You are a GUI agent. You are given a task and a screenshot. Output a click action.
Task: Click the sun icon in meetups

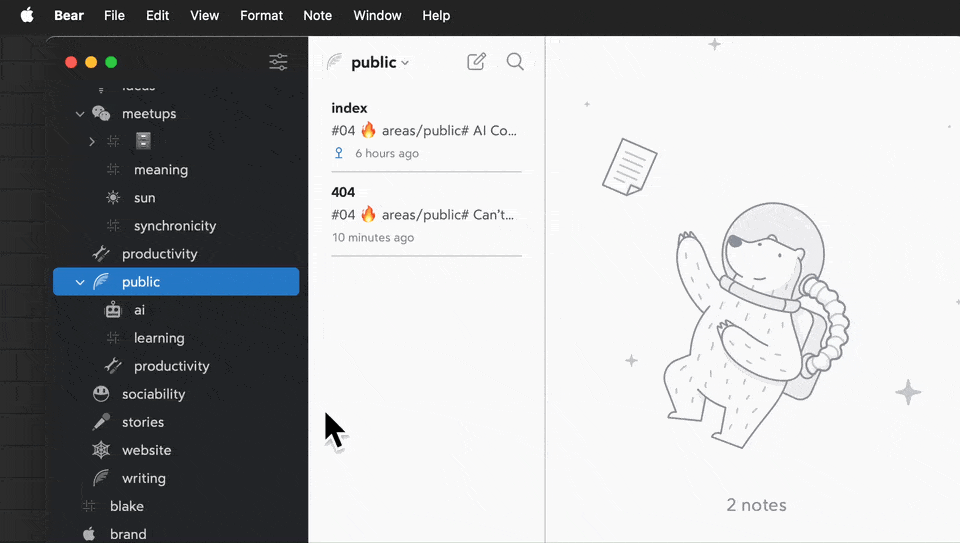tap(113, 198)
